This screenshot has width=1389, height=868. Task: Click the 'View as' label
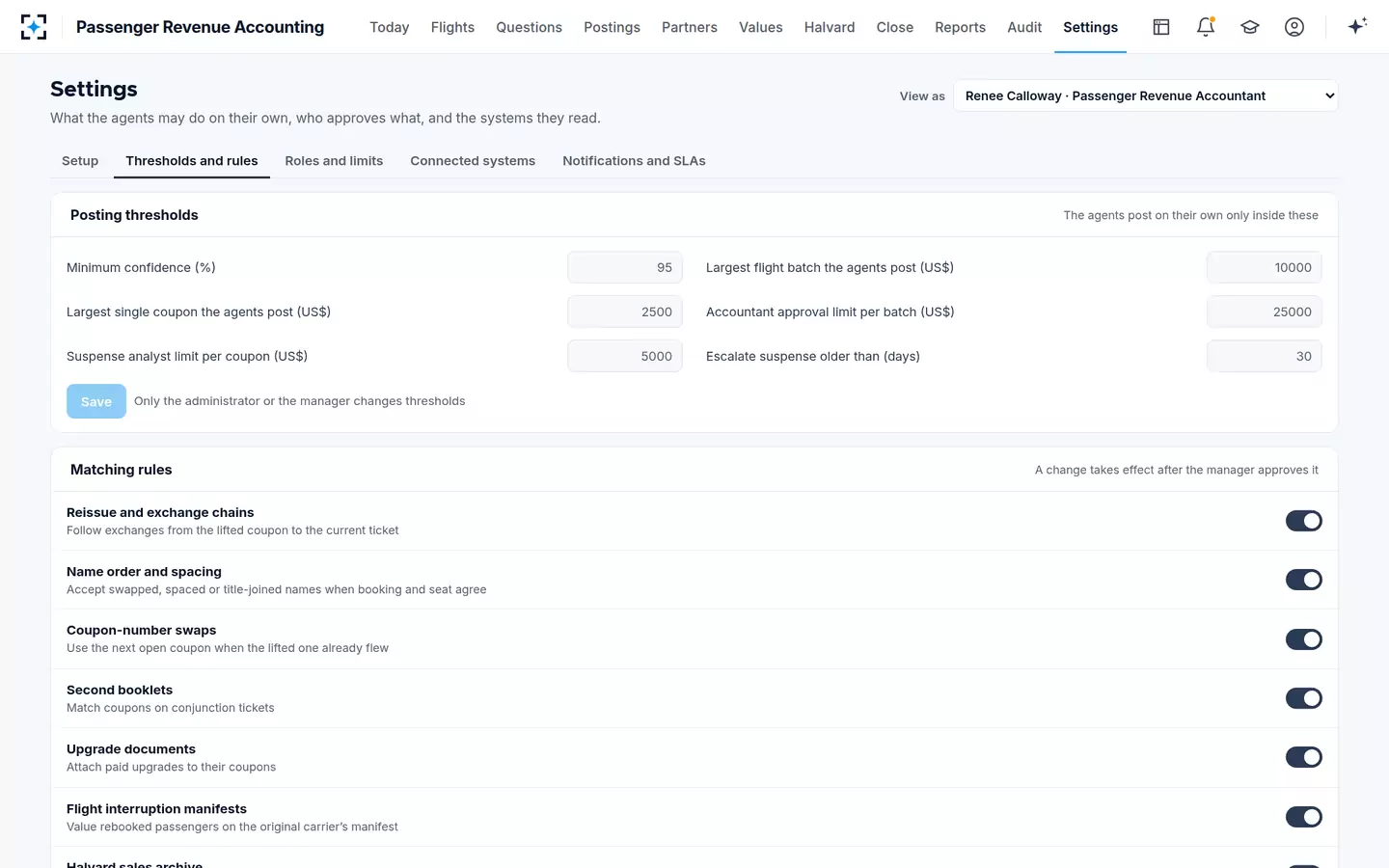click(x=922, y=95)
